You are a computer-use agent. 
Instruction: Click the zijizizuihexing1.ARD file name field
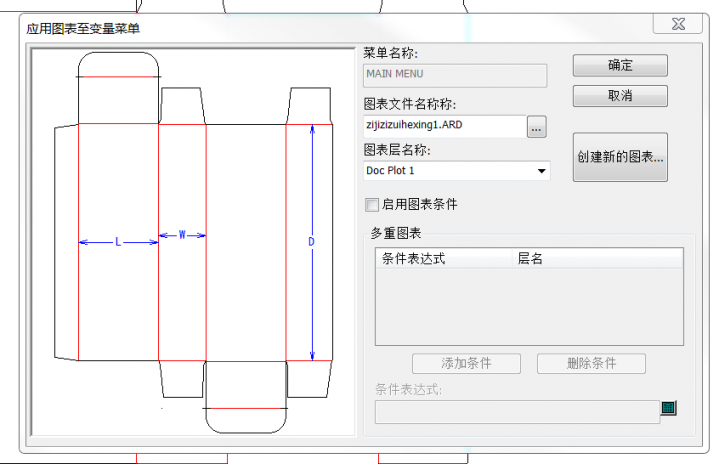coord(443,126)
